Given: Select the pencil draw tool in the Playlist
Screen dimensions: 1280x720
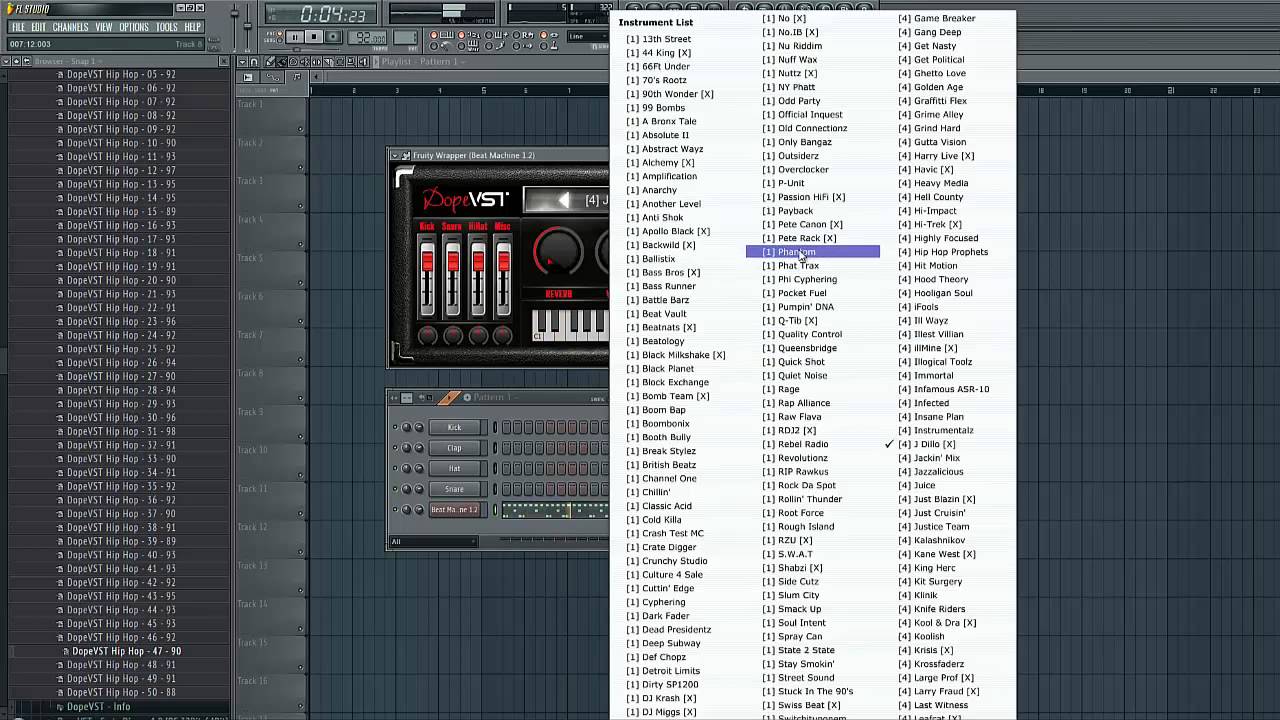Looking at the screenshot, I should tap(270, 61).
